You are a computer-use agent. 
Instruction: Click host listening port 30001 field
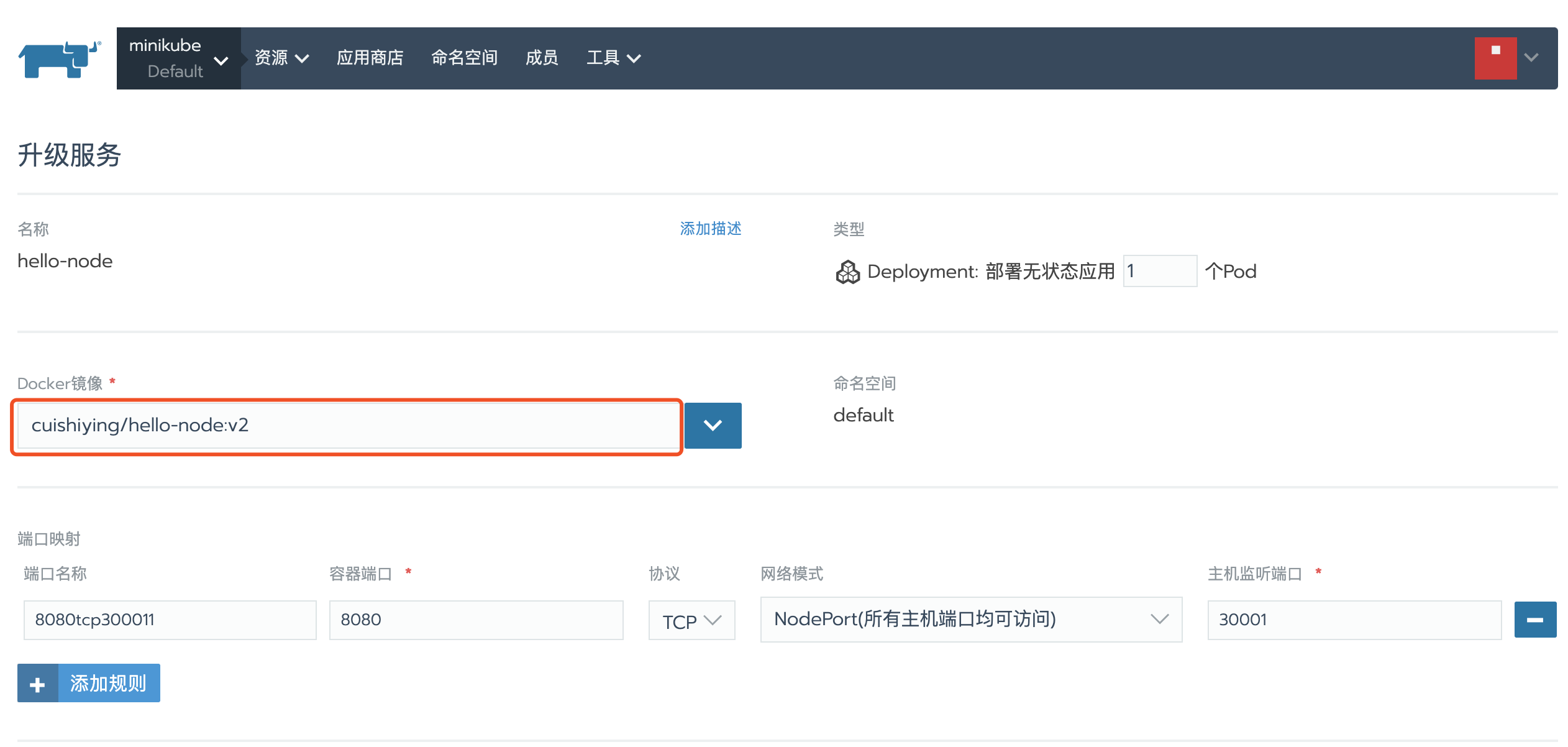tap(1354, 620)
